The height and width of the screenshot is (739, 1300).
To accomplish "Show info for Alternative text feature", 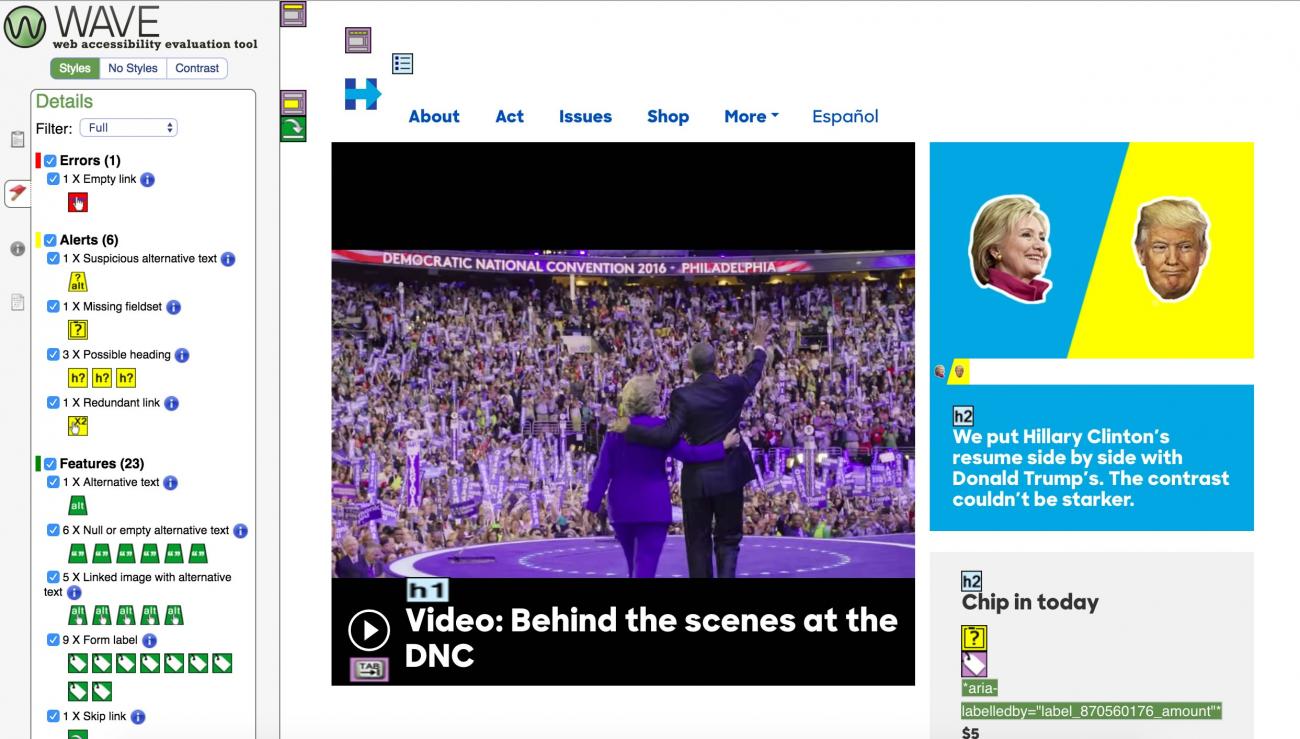I will pos(170,483).
